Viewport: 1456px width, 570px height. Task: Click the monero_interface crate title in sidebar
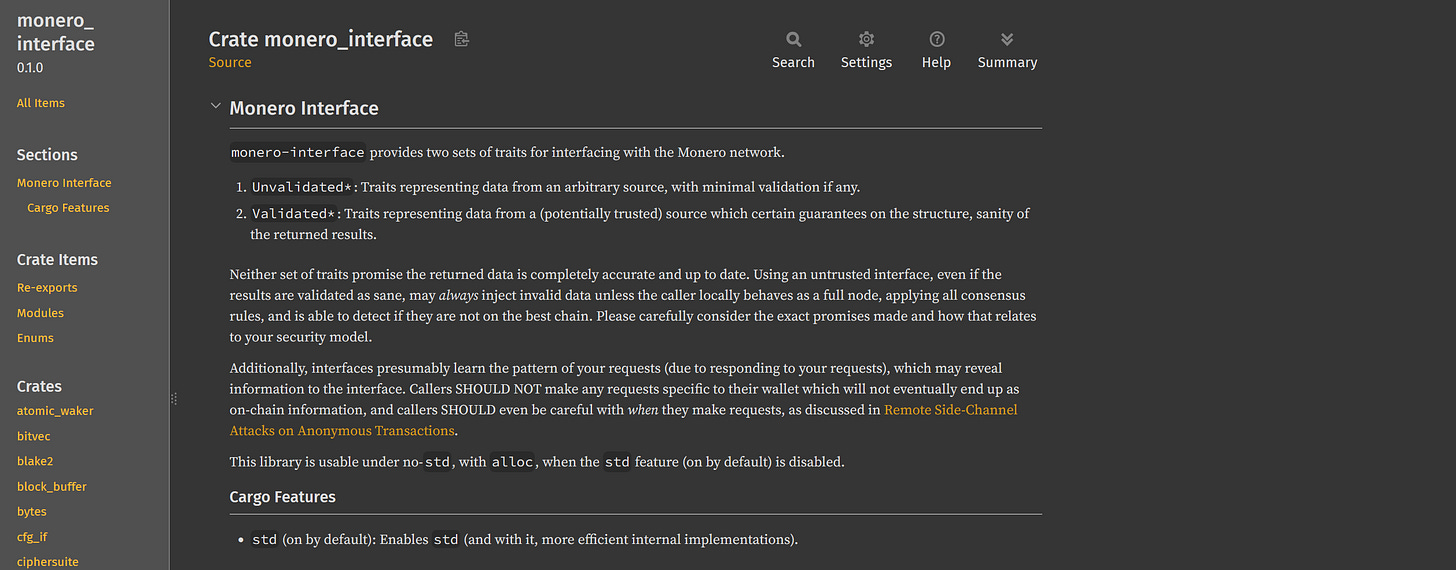[56, 31]
